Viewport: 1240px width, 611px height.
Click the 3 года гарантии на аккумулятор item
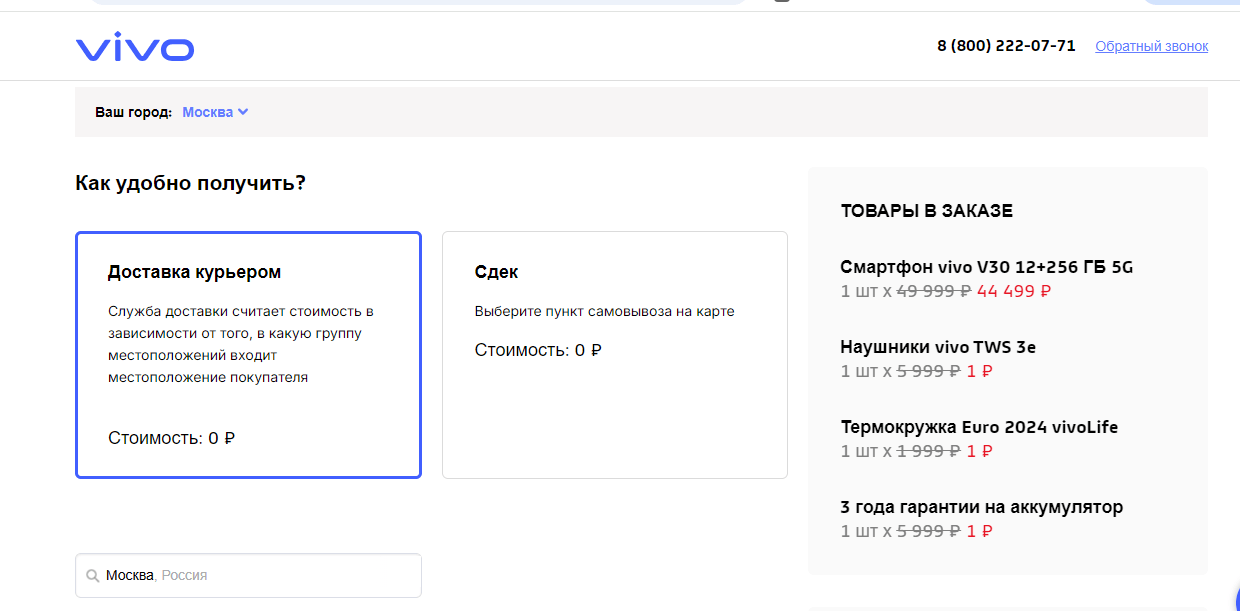pos(981,507)
